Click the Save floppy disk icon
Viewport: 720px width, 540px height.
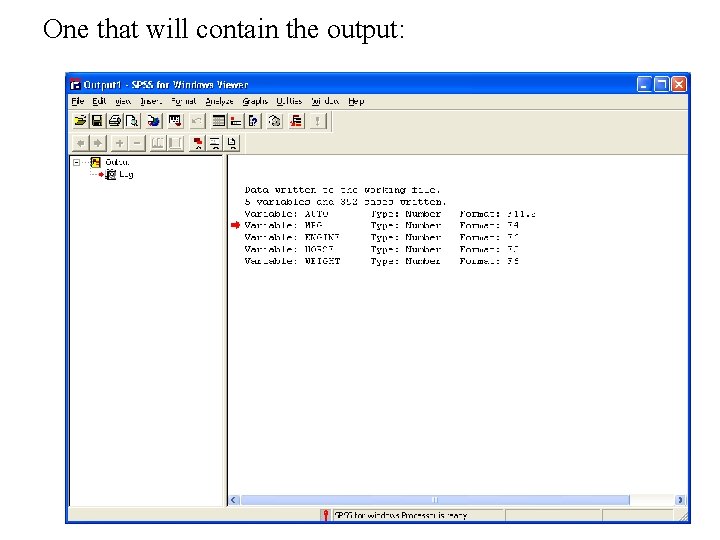97,121
